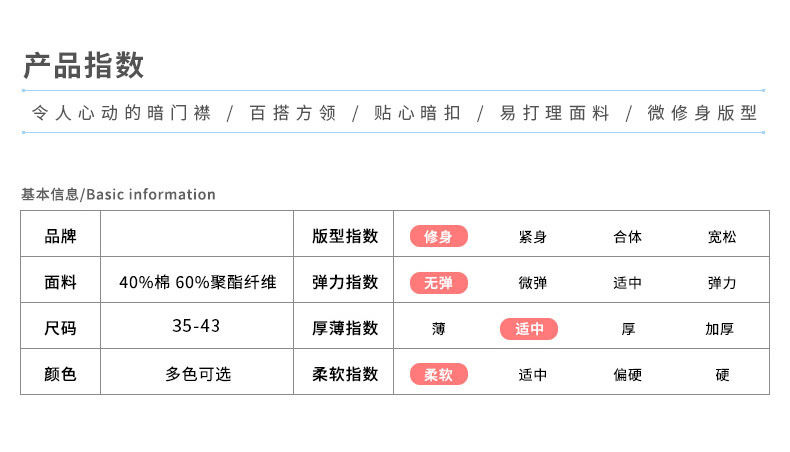Click the 40%棉 60%聚酯纤维 fabric cell

[x=197, y=282]
